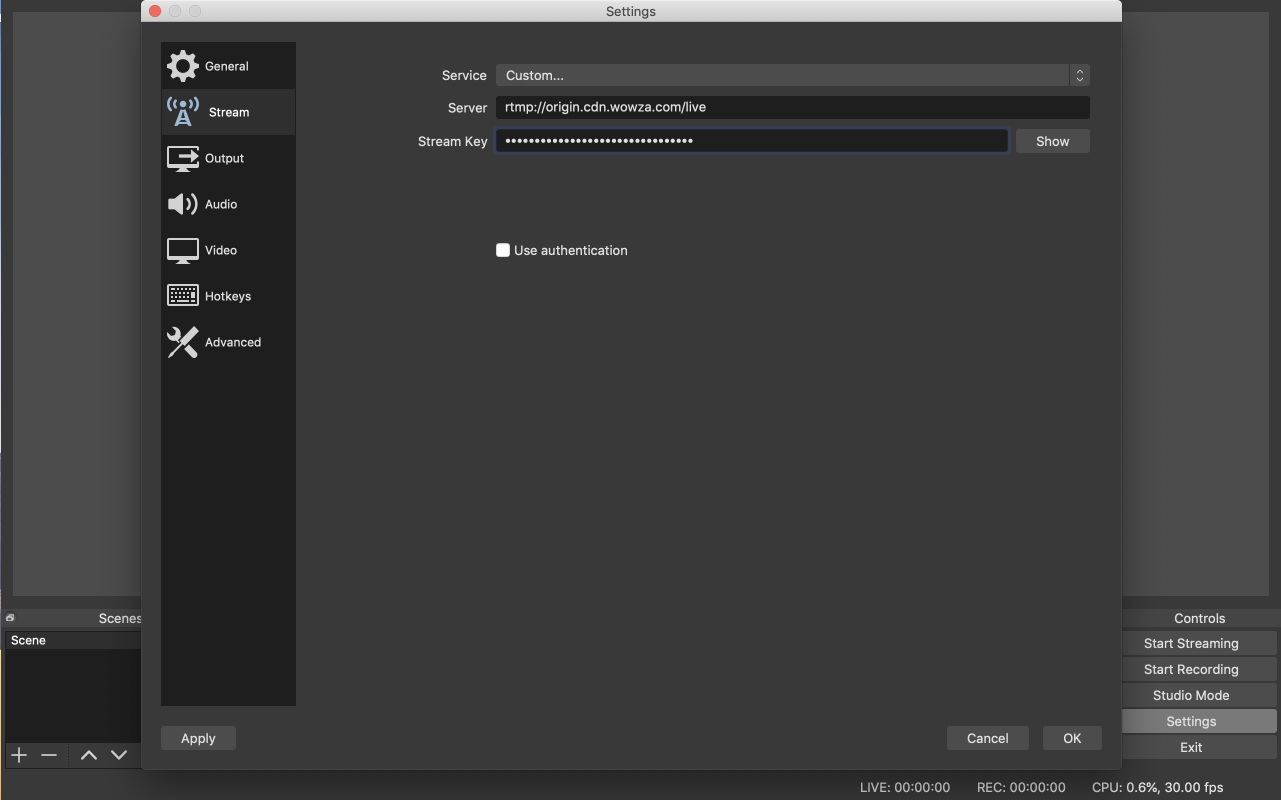Select the Stream antenna icon
The height and width of the screenshot is (800, 1281).
pos(182,112)
